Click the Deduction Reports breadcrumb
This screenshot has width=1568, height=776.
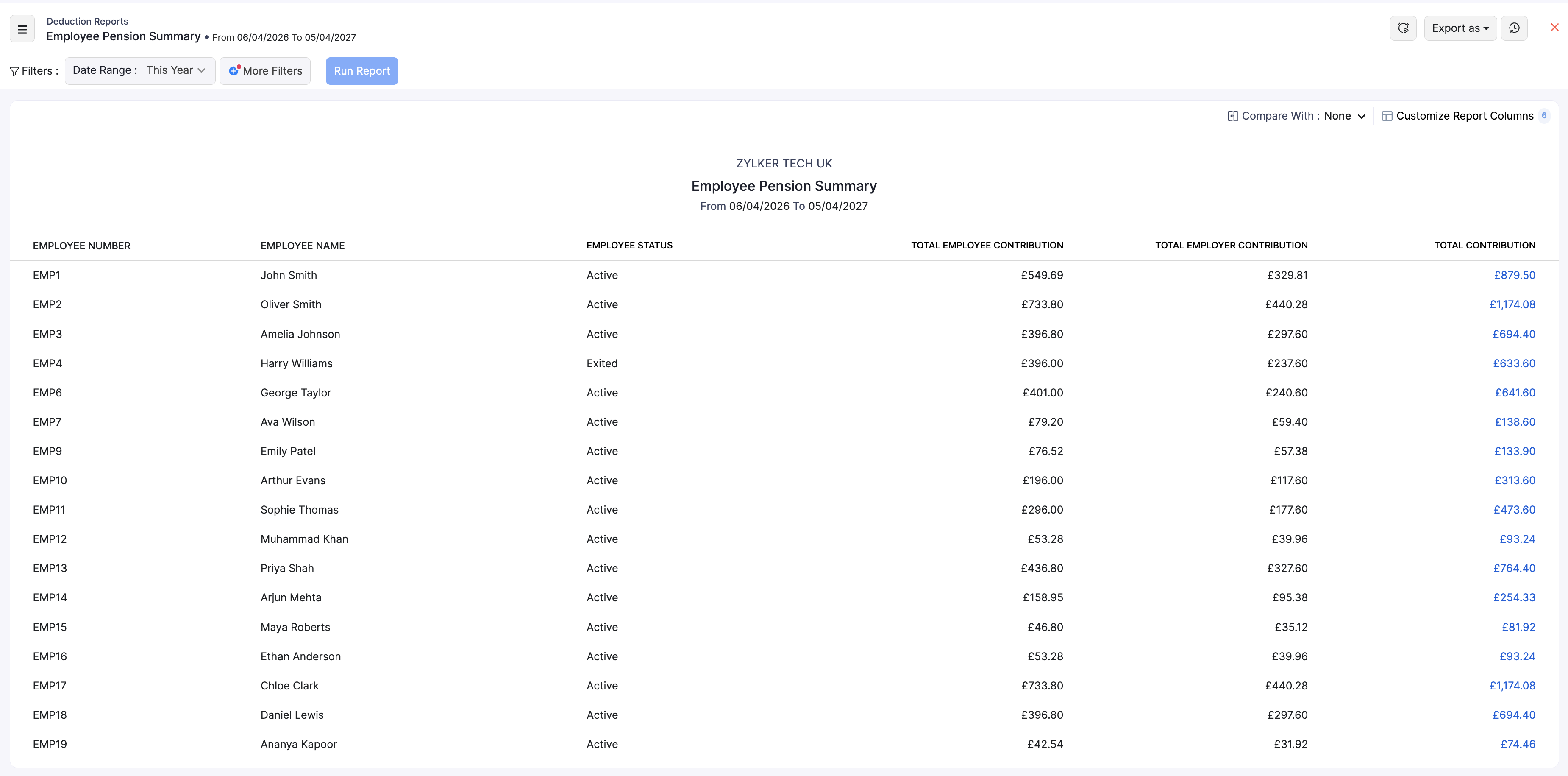coord(87,21)
